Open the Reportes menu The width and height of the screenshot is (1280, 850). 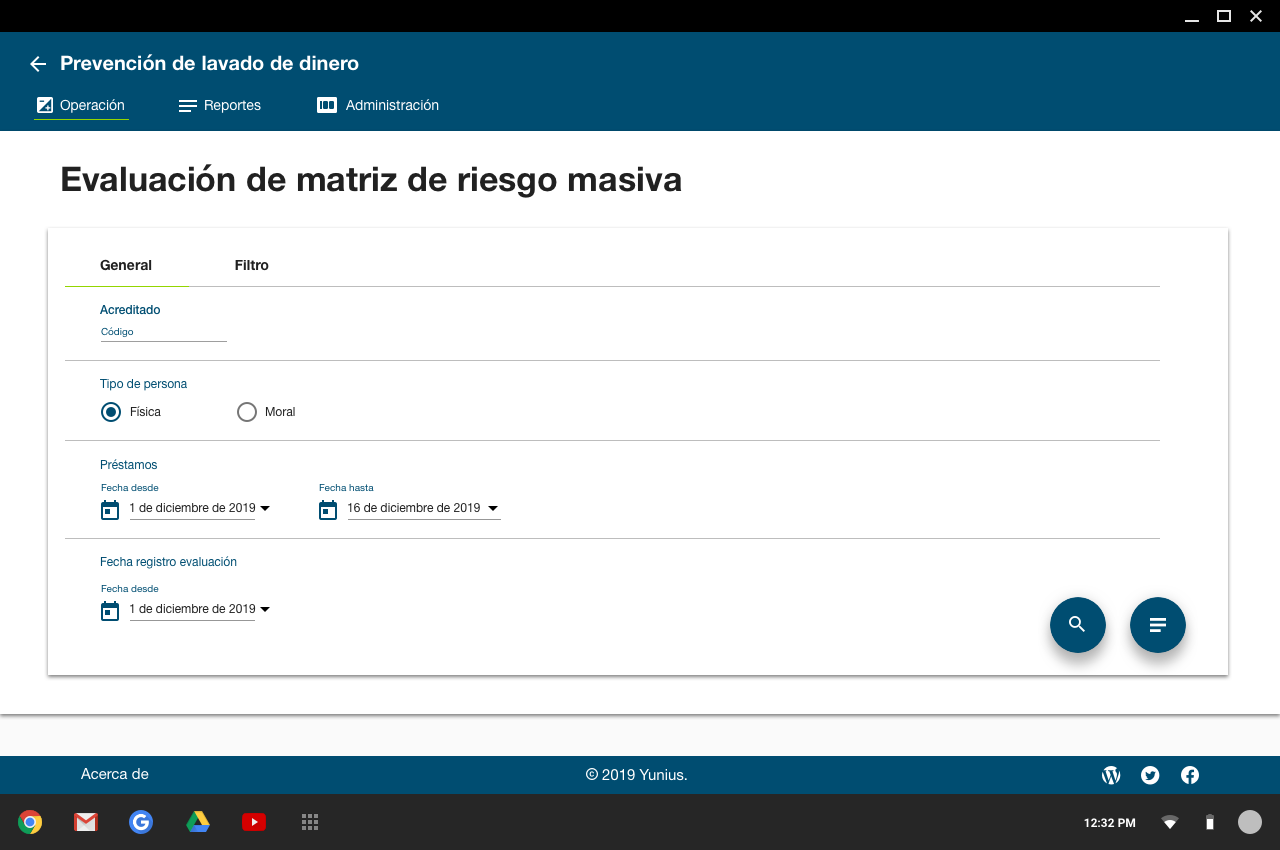pos(220,105)
